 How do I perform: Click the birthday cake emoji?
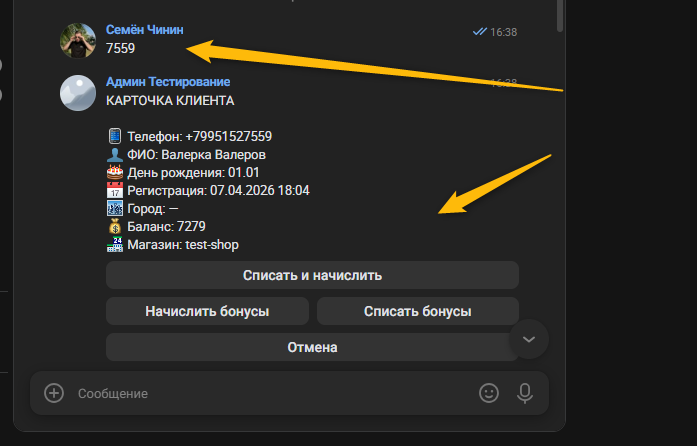pos(115,172)
